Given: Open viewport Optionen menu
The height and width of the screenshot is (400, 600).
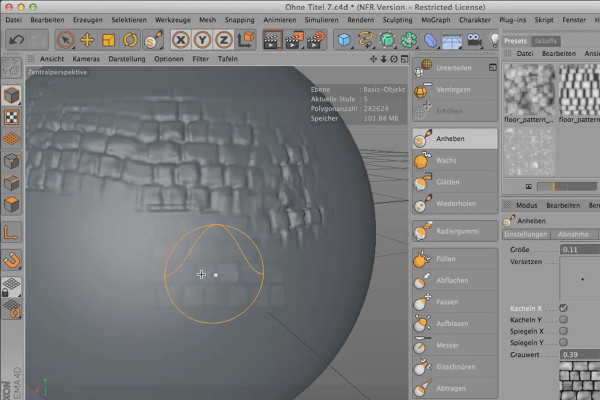Looking at the screenshot, I should pos(169,59).
